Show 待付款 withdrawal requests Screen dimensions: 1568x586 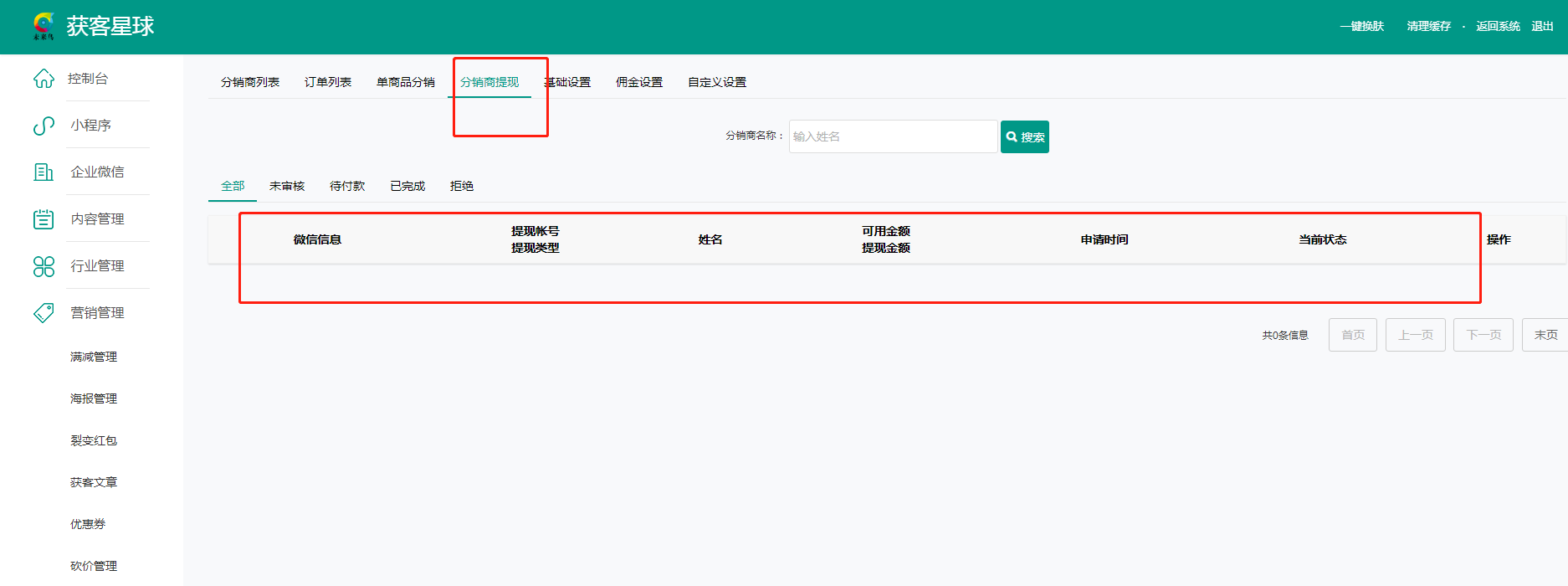[x=346, y=186]
